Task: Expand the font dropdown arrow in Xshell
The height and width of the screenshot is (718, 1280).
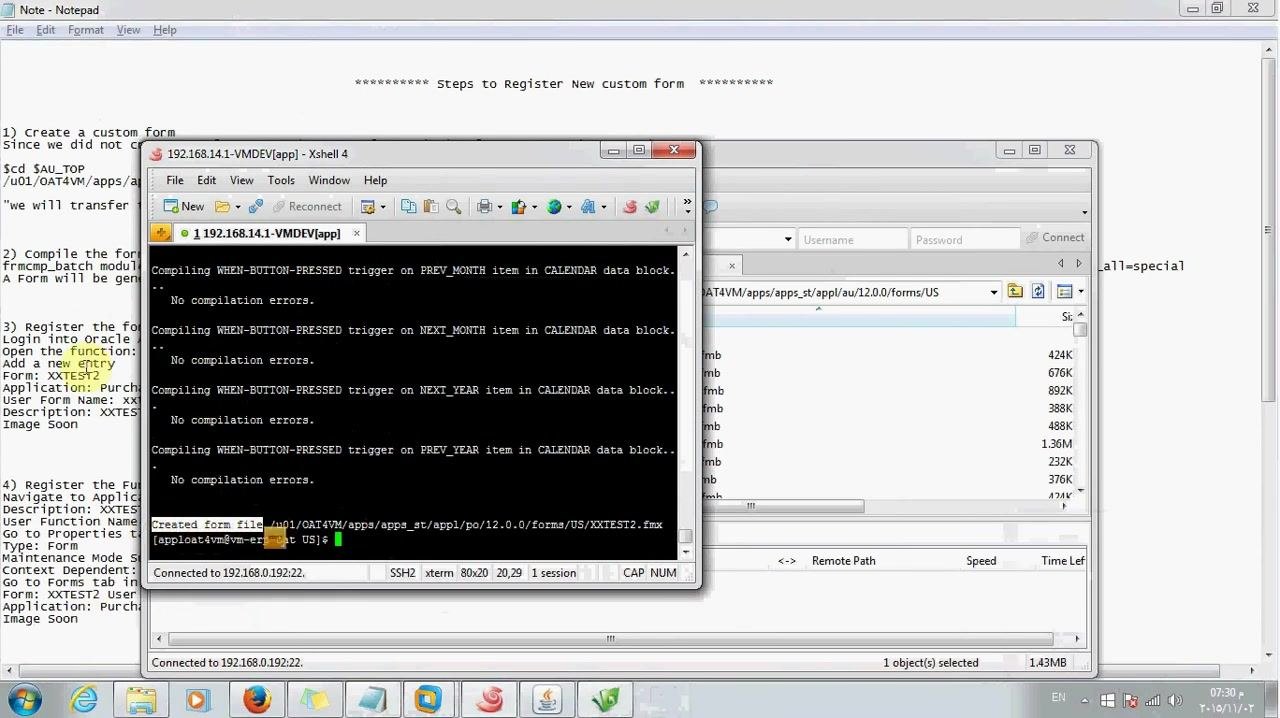Action: pos(603,207)
